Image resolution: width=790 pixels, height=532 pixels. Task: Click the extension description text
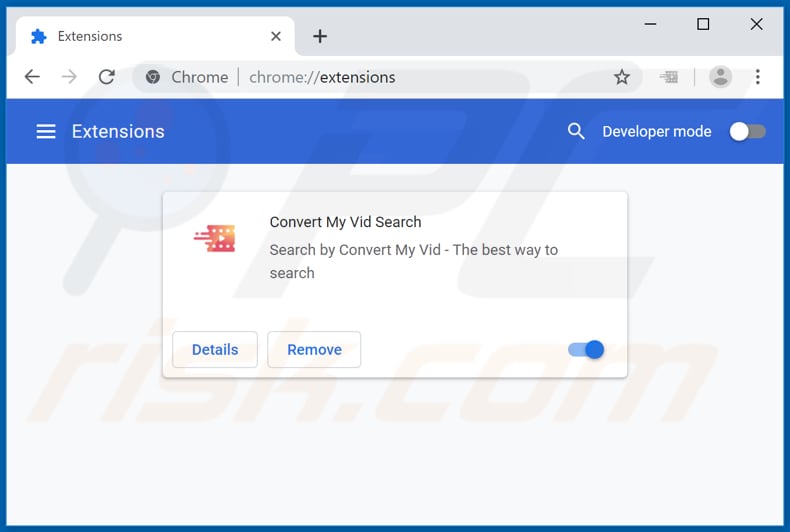point(414,261)
